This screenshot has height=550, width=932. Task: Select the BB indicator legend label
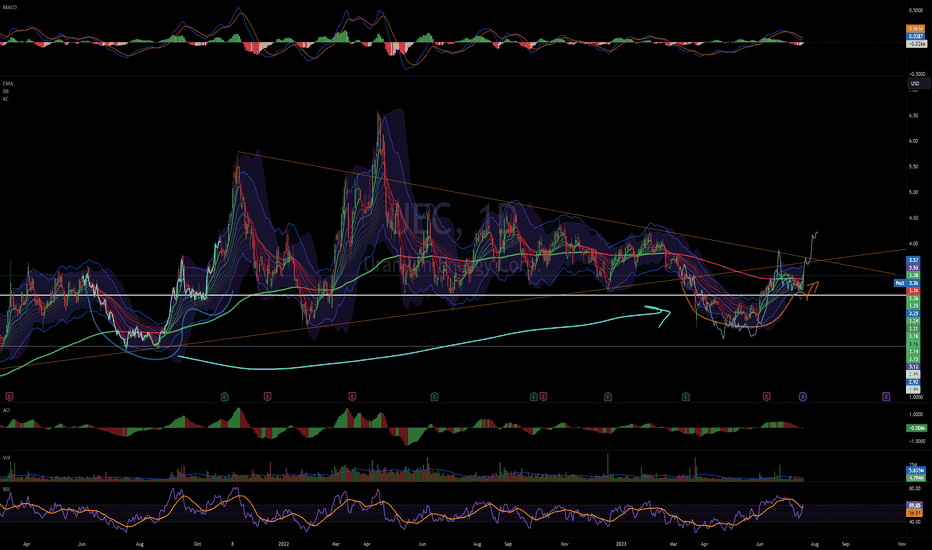[5, 92]
